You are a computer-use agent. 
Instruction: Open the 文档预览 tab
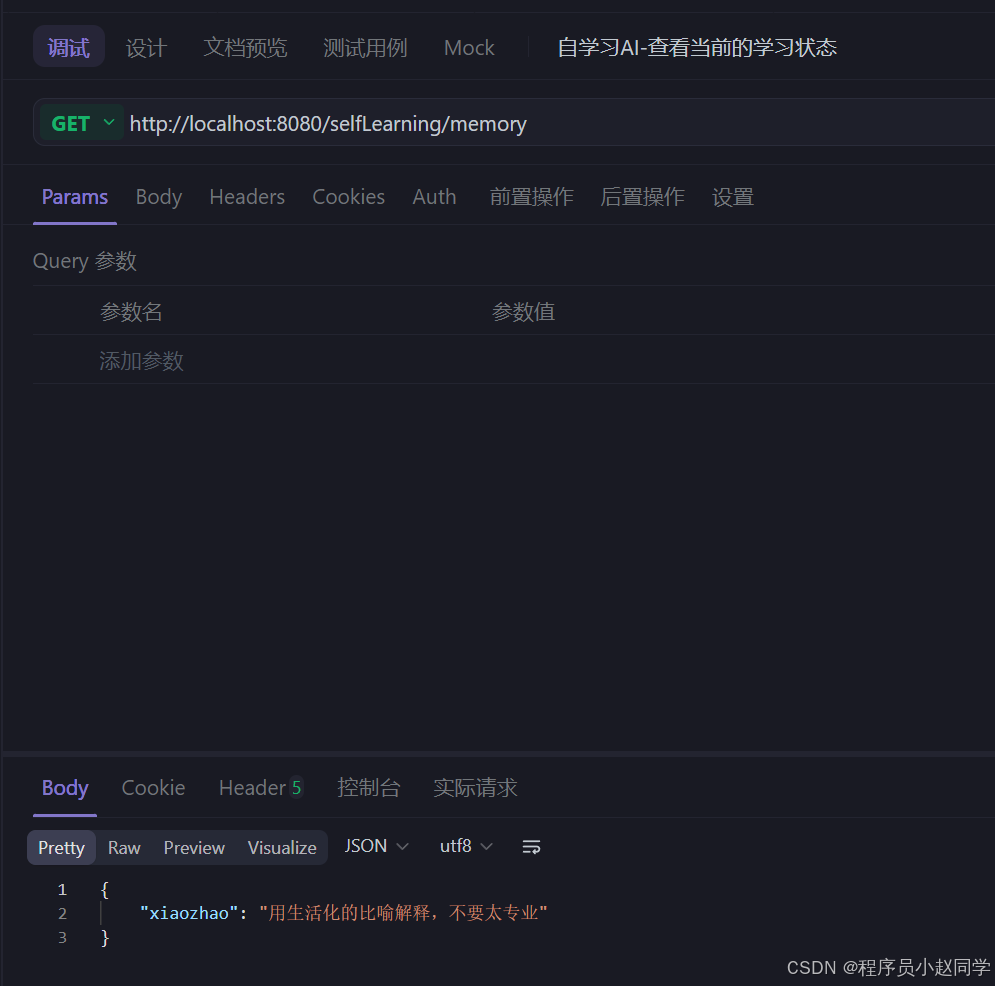click(x=245, y=48)
